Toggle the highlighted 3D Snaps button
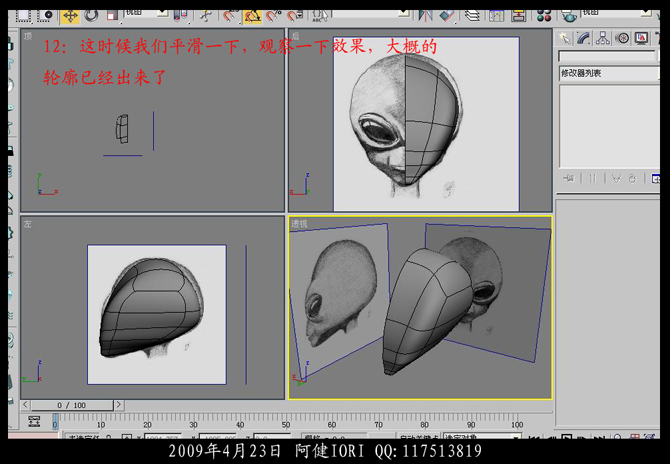The width and height of the screenshot is (670, 464). 252,16
